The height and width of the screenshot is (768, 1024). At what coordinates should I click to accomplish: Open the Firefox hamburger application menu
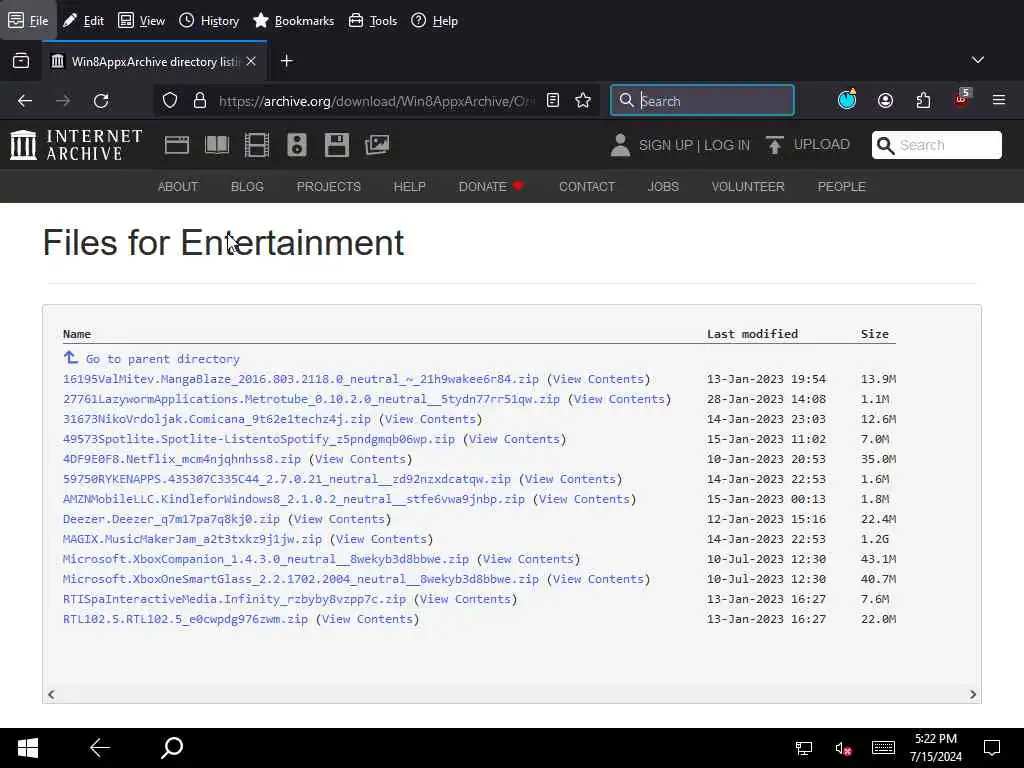pyautogui.click(x=999, y=100)
